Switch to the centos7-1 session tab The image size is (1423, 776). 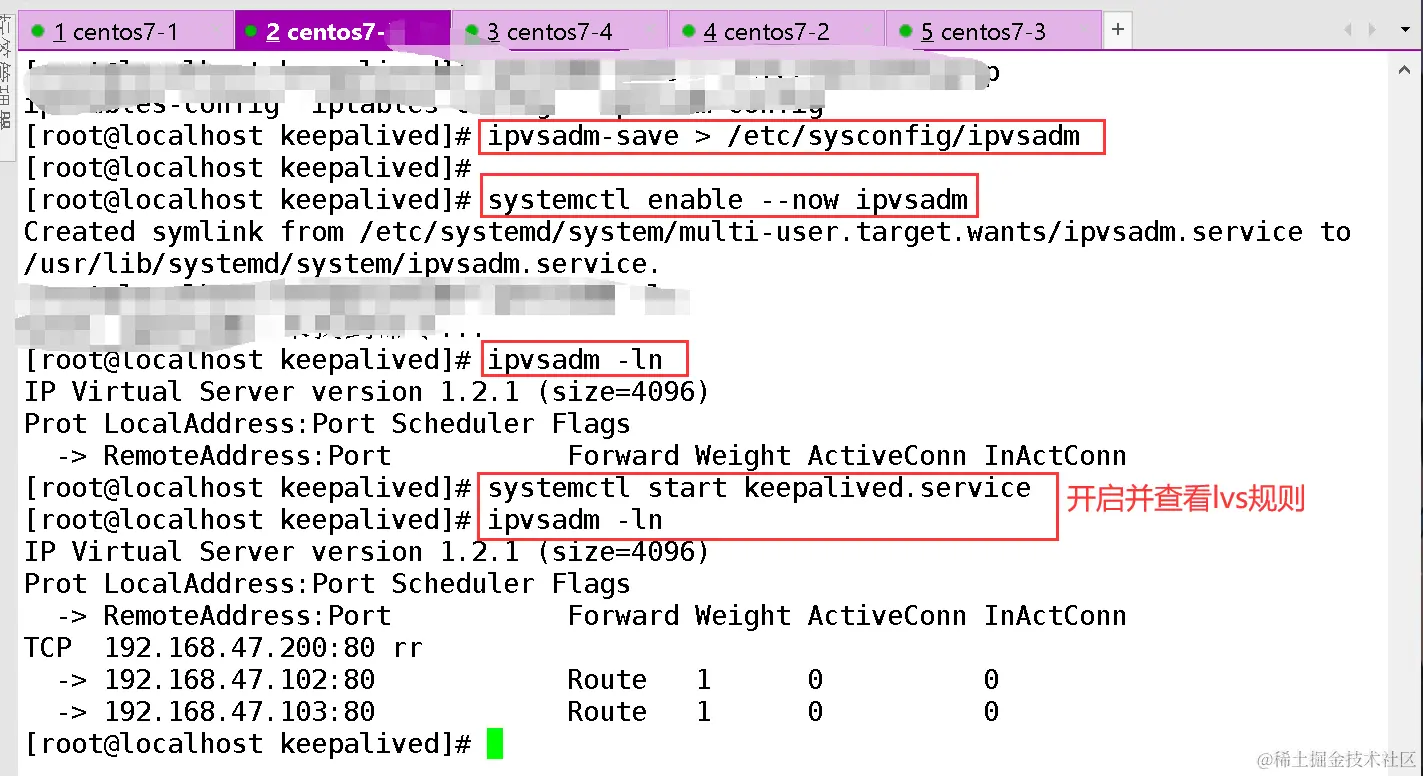[x=126, y=31]
